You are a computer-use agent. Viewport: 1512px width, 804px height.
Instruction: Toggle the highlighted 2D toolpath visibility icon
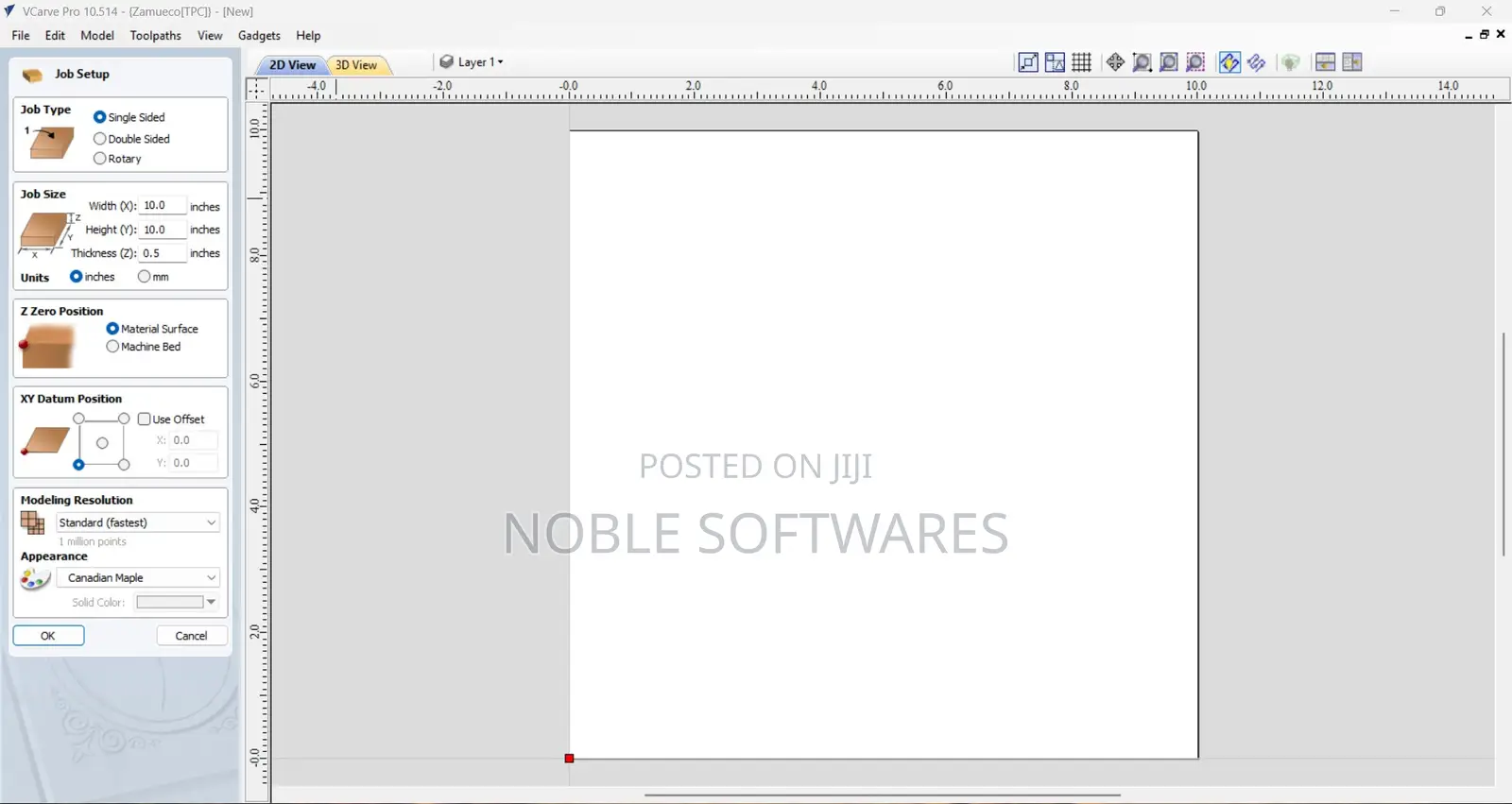(1229, 62)
